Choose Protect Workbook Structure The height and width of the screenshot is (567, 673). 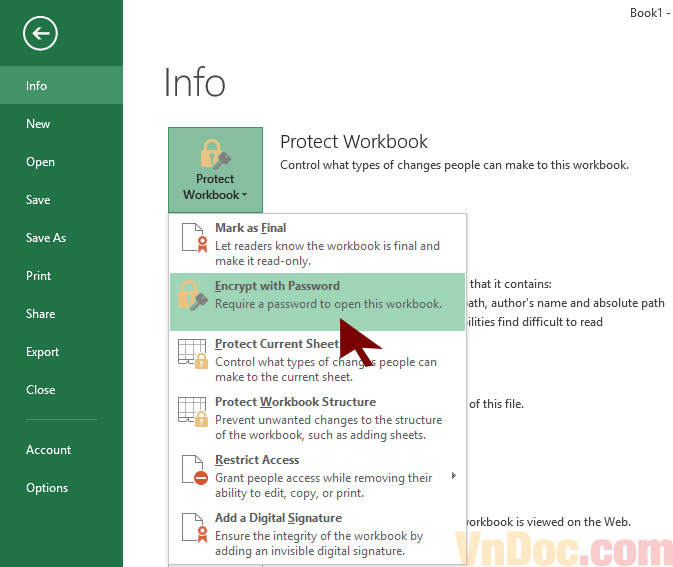(317, 418)
